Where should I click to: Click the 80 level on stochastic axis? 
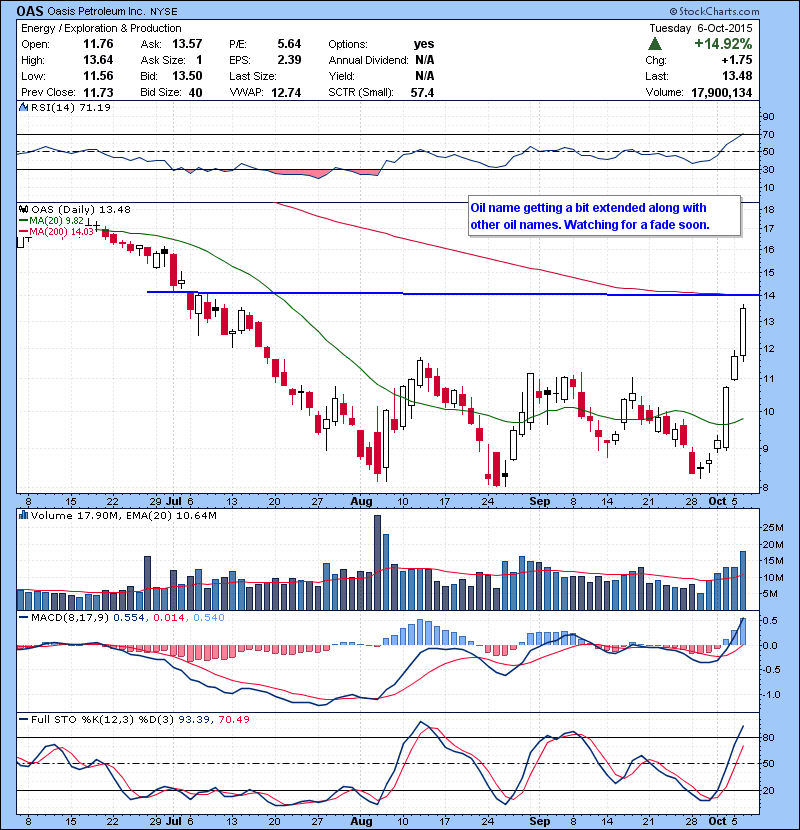(768, 737)
